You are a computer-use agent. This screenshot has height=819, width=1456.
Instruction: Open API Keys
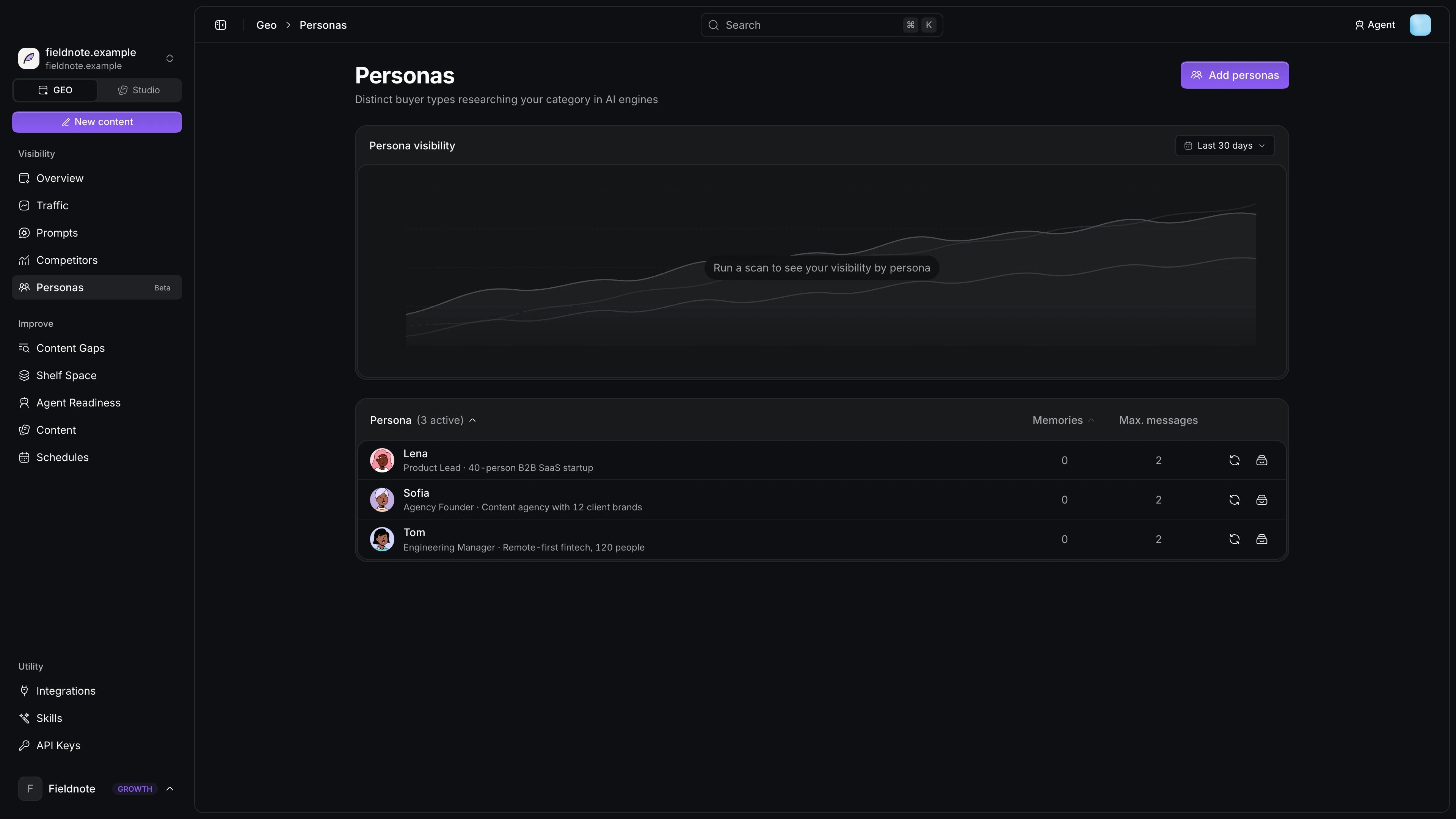pyautogui.click(x=97, y=745)
